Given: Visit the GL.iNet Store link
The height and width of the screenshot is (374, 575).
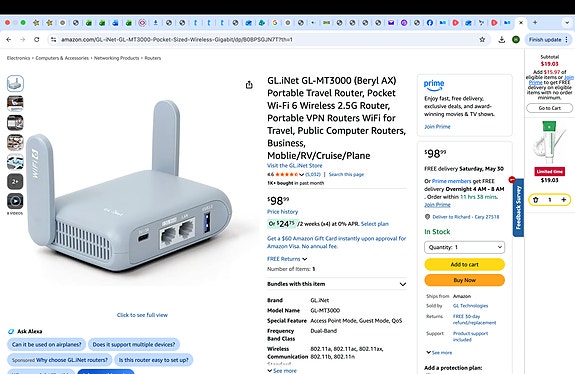Looking at the screenshot, I should click(x=294, y=166).
